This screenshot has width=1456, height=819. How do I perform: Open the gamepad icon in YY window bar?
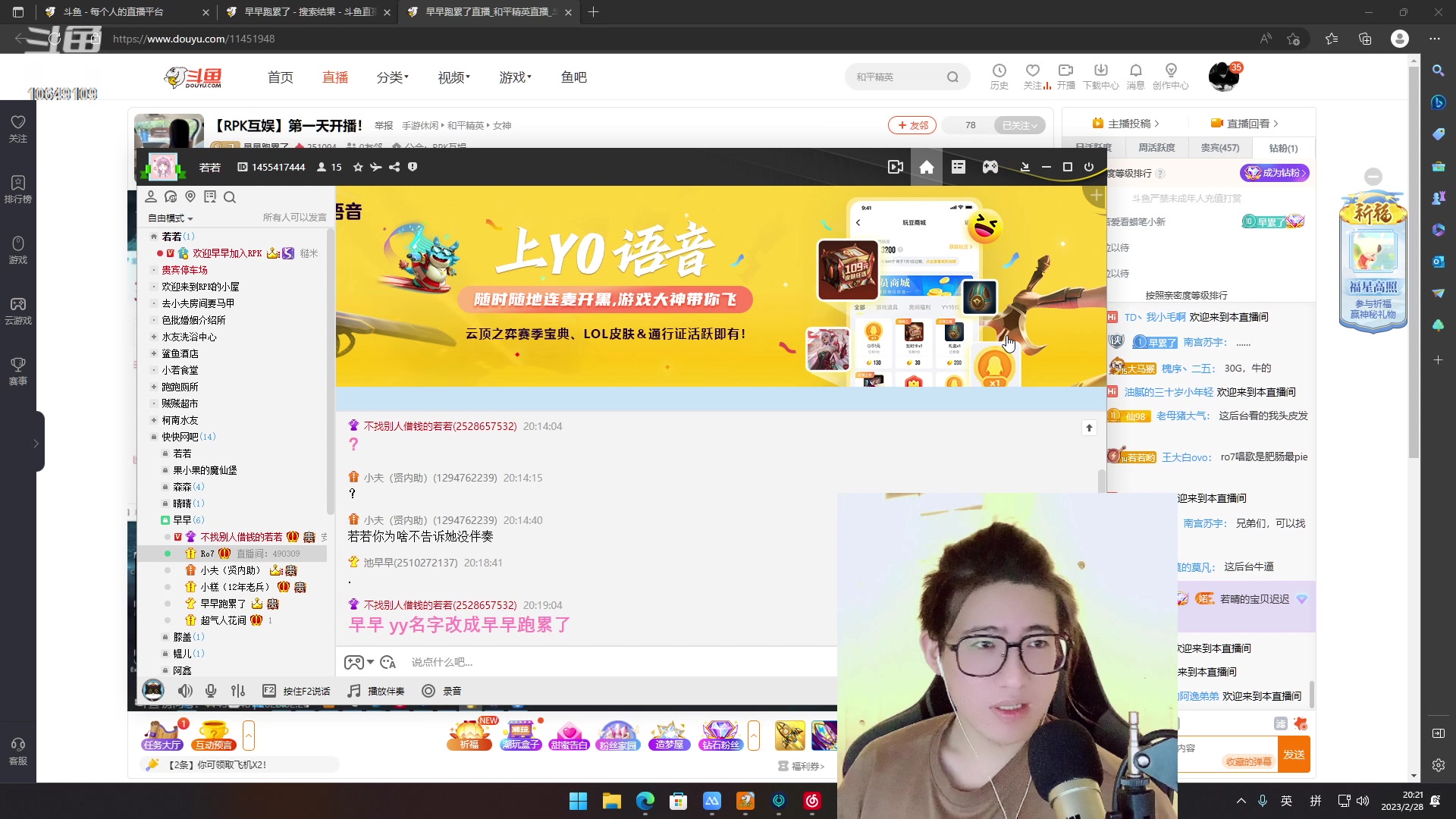coord(990,167)
